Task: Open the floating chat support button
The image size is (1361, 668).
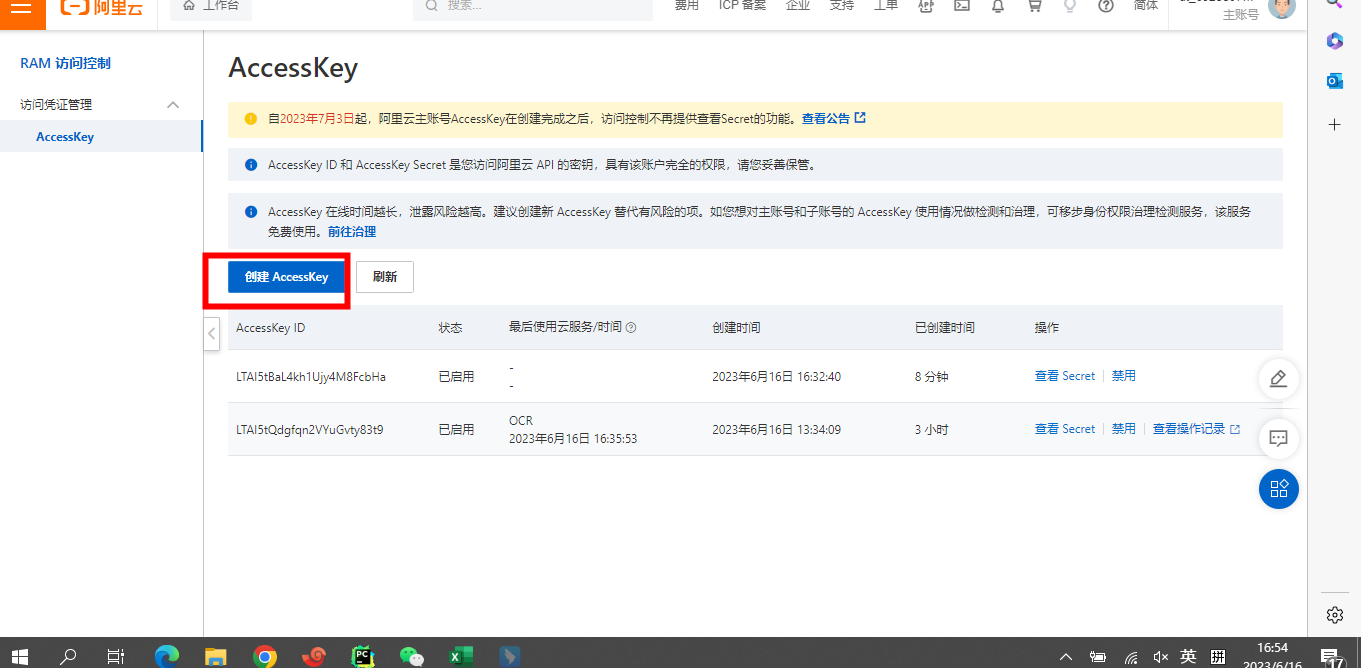Action: tap(1278, 437)
